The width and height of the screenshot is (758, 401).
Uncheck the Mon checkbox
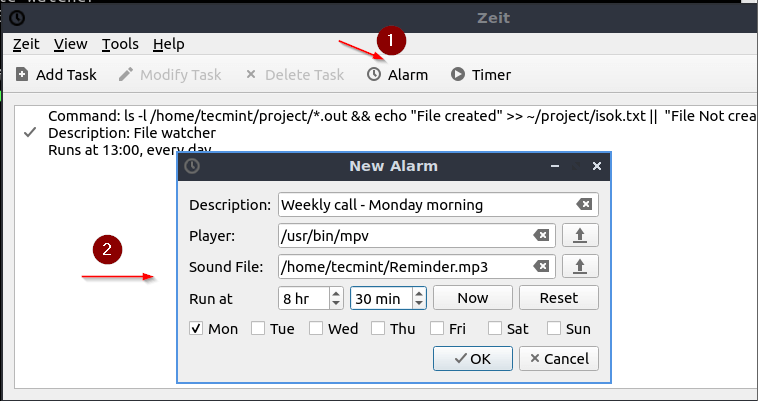[x=196, y=329]
